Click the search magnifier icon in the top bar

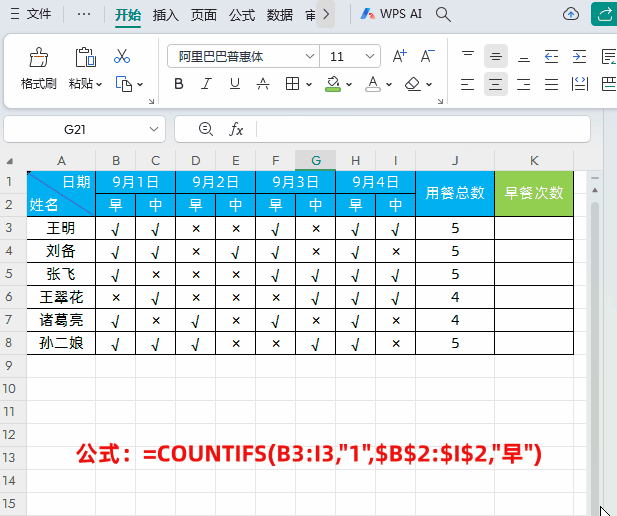click(443, 15)
